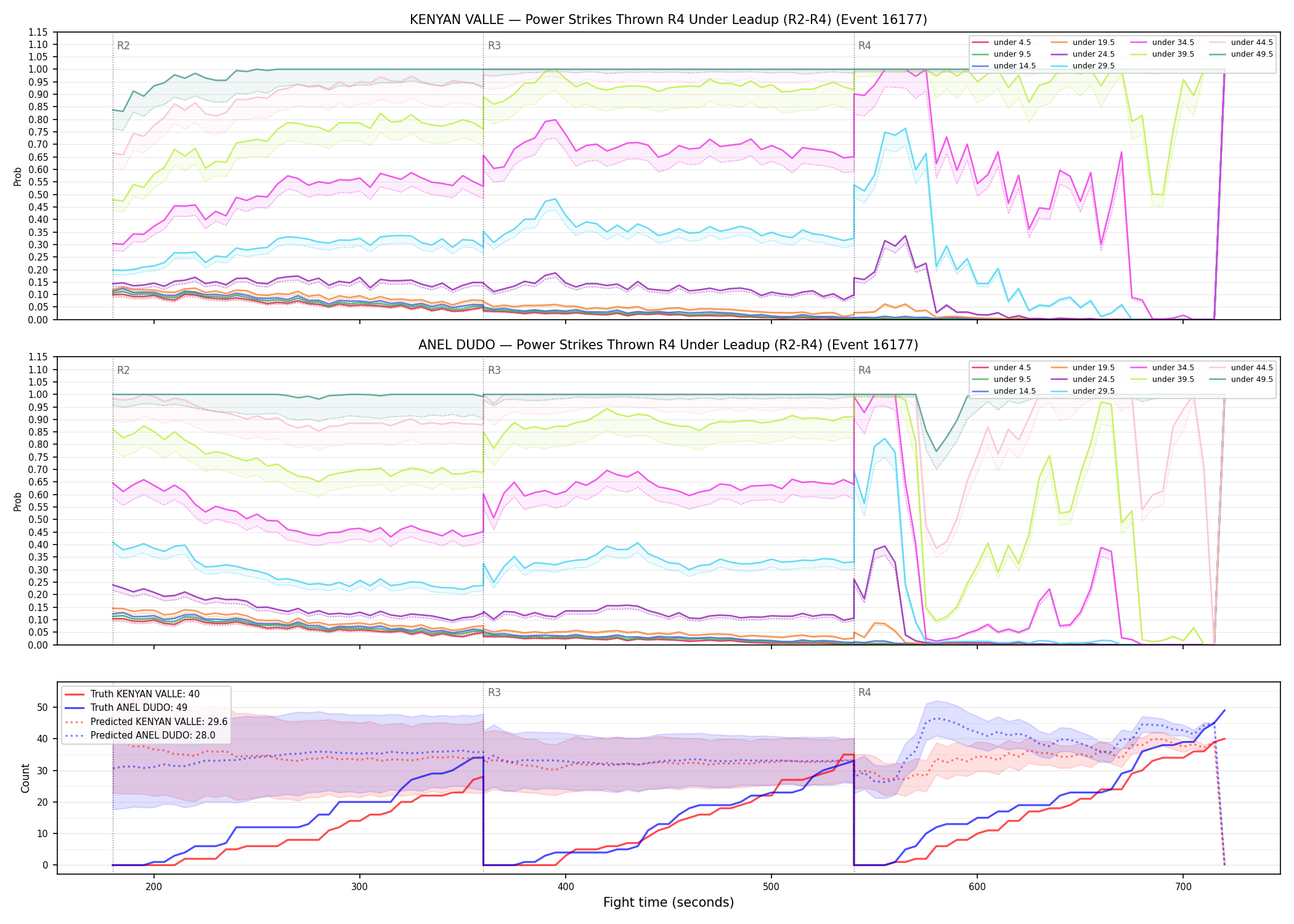Viewport: 1294px width, 924px height.
Task: Click the R4 round marker in the KENYAN VALLE chart
Action: 865,46
